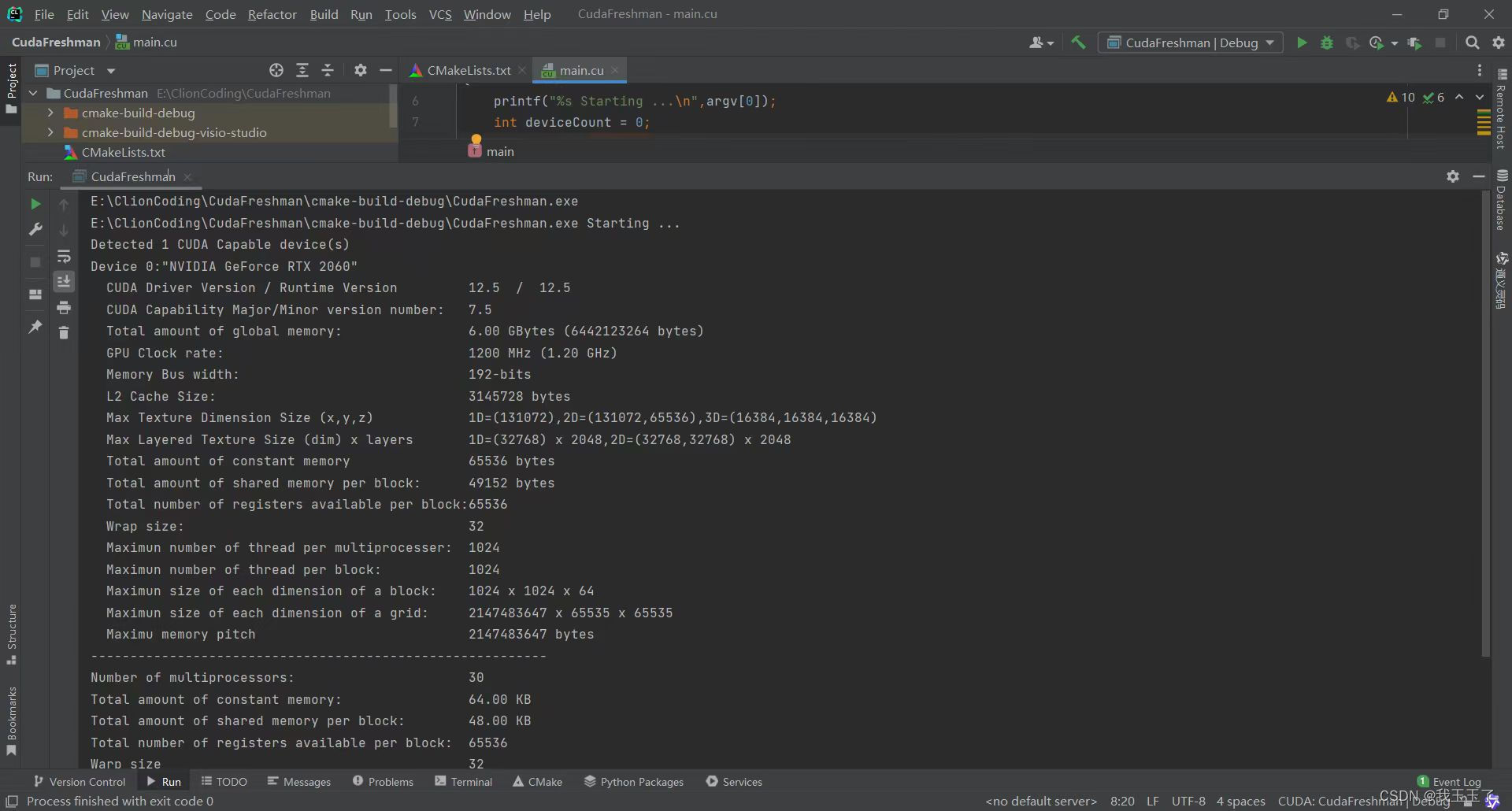Screen dimensions: 1512x811
Task: Toggle Bookmarks tool window stripe button
Action: 11,720
